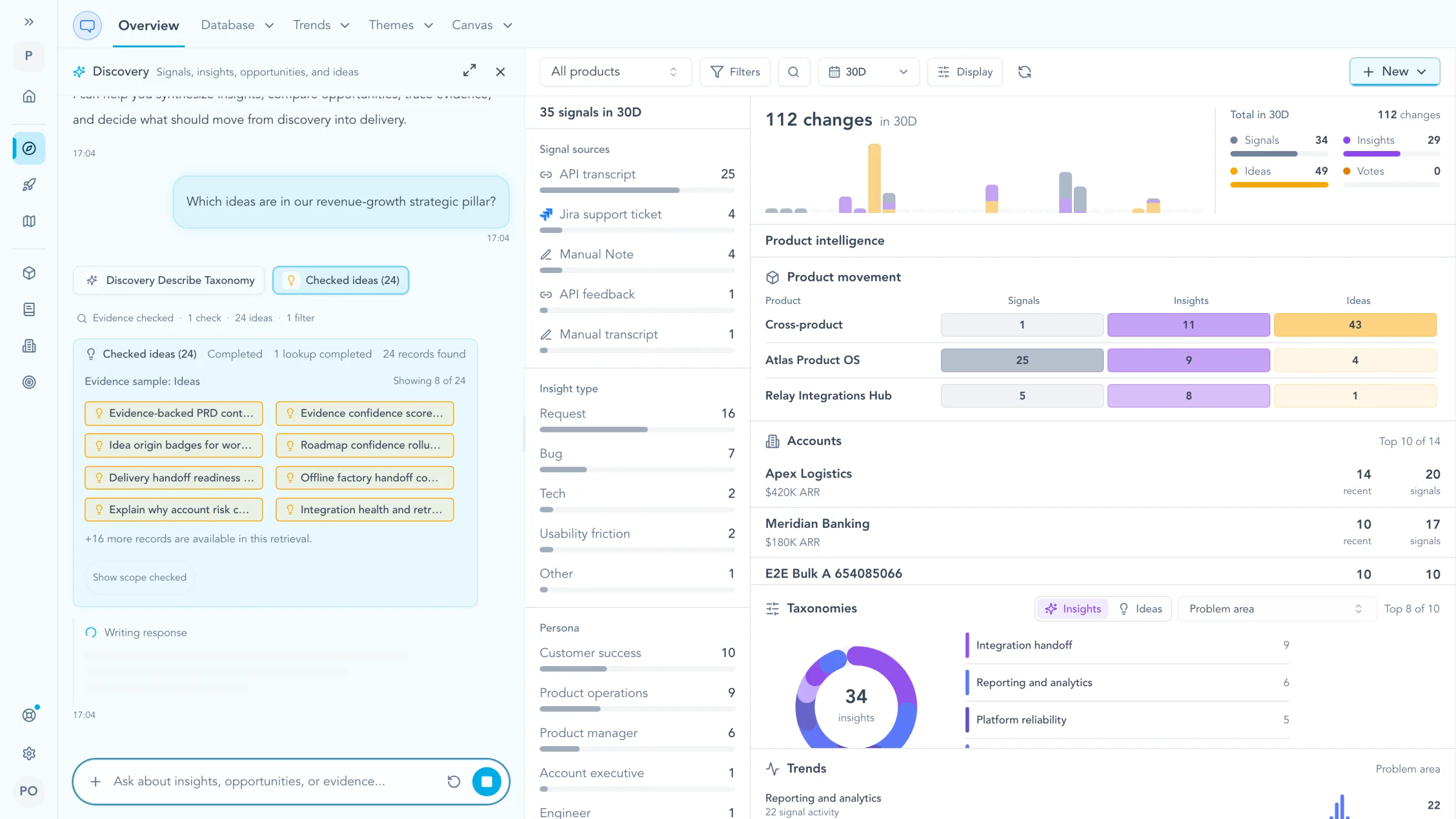This screenshot has width=1456, height=819.
Task: Open the home icon in sidebar
Action: pos(29,96)
